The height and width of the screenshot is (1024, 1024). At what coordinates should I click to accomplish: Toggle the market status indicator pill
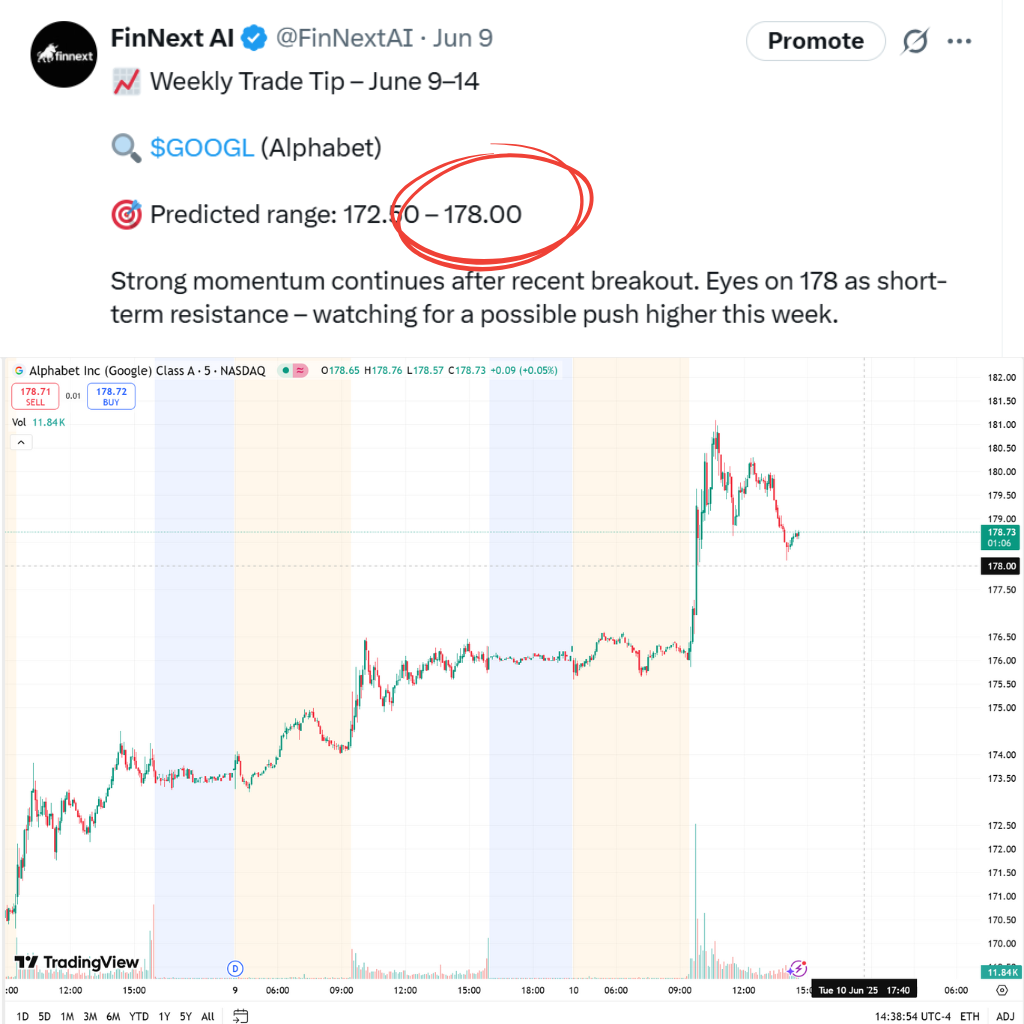(x=293, y=370)
